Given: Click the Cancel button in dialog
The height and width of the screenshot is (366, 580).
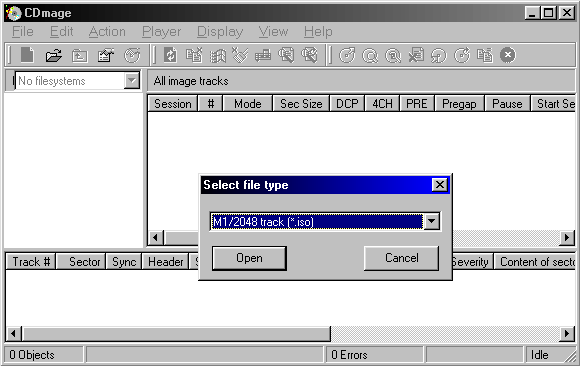Looking at the screenshot, I should 401,258.
